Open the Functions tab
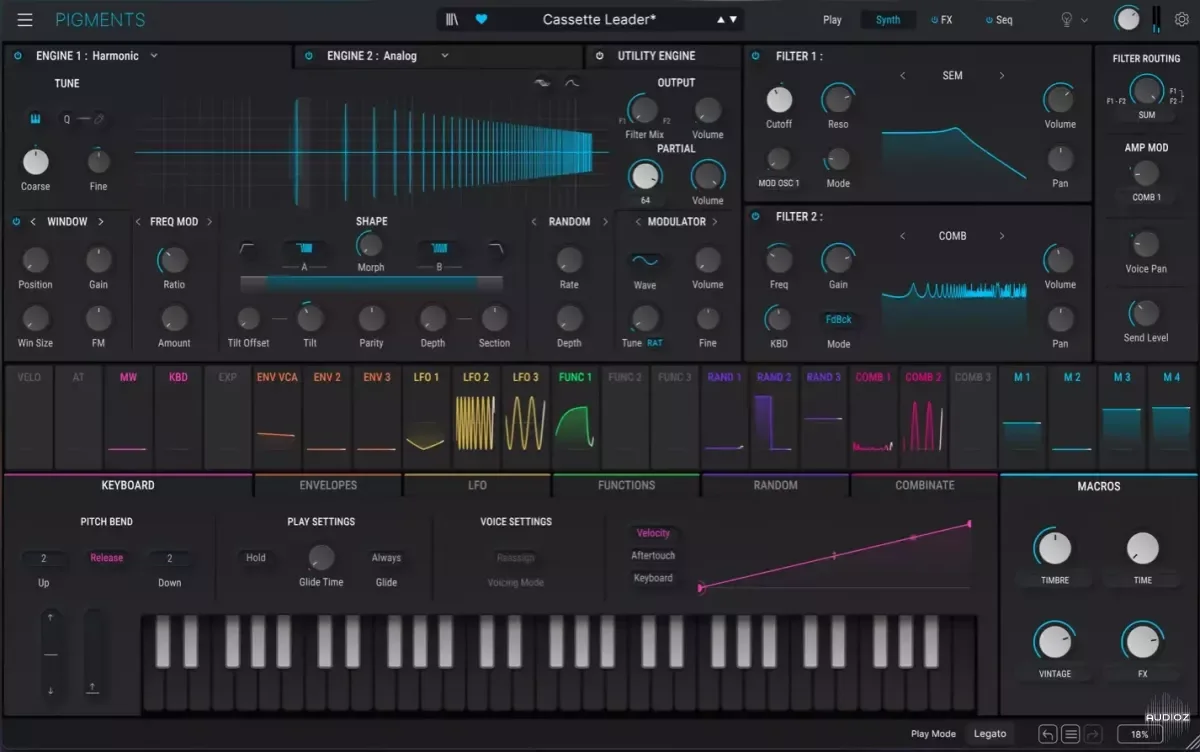This screenshot has width=1200, height=752. 626,485
